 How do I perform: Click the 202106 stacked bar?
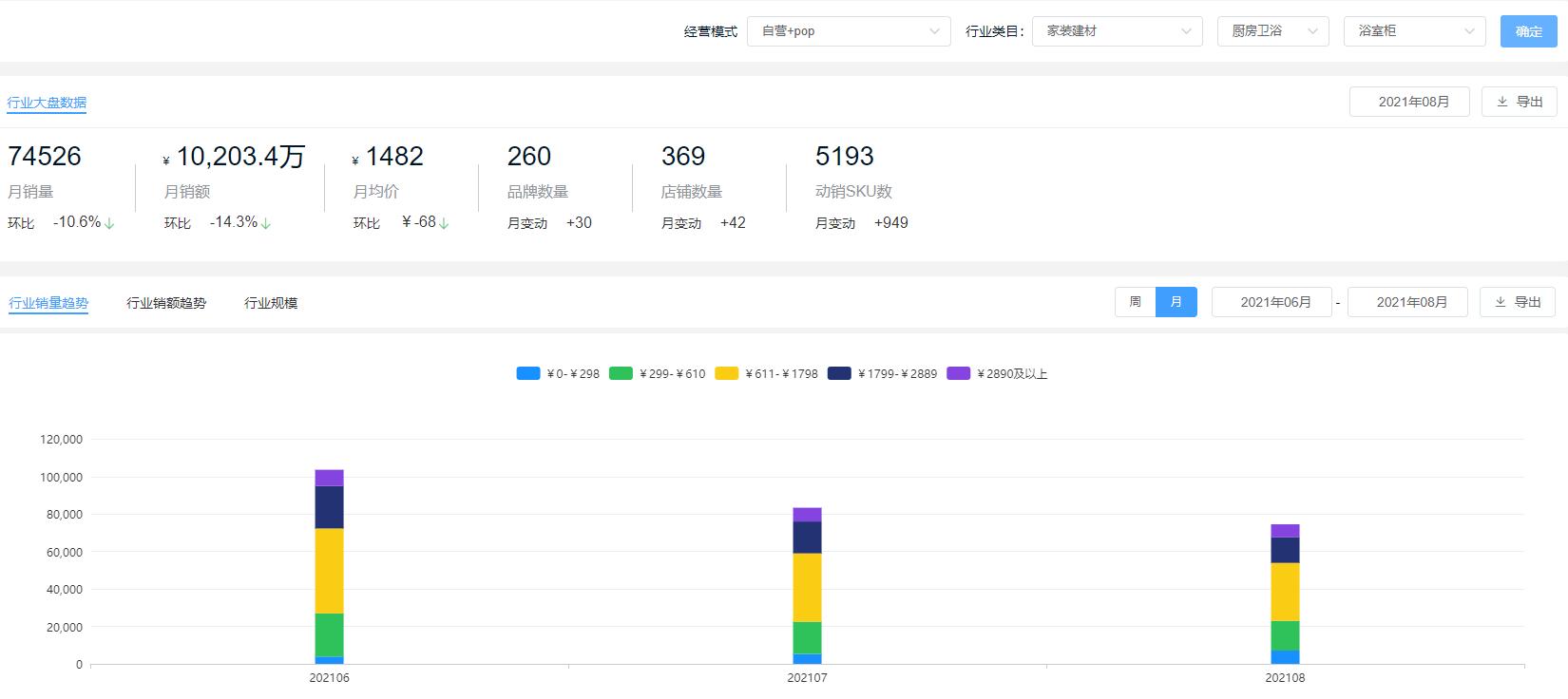[329, 567]
